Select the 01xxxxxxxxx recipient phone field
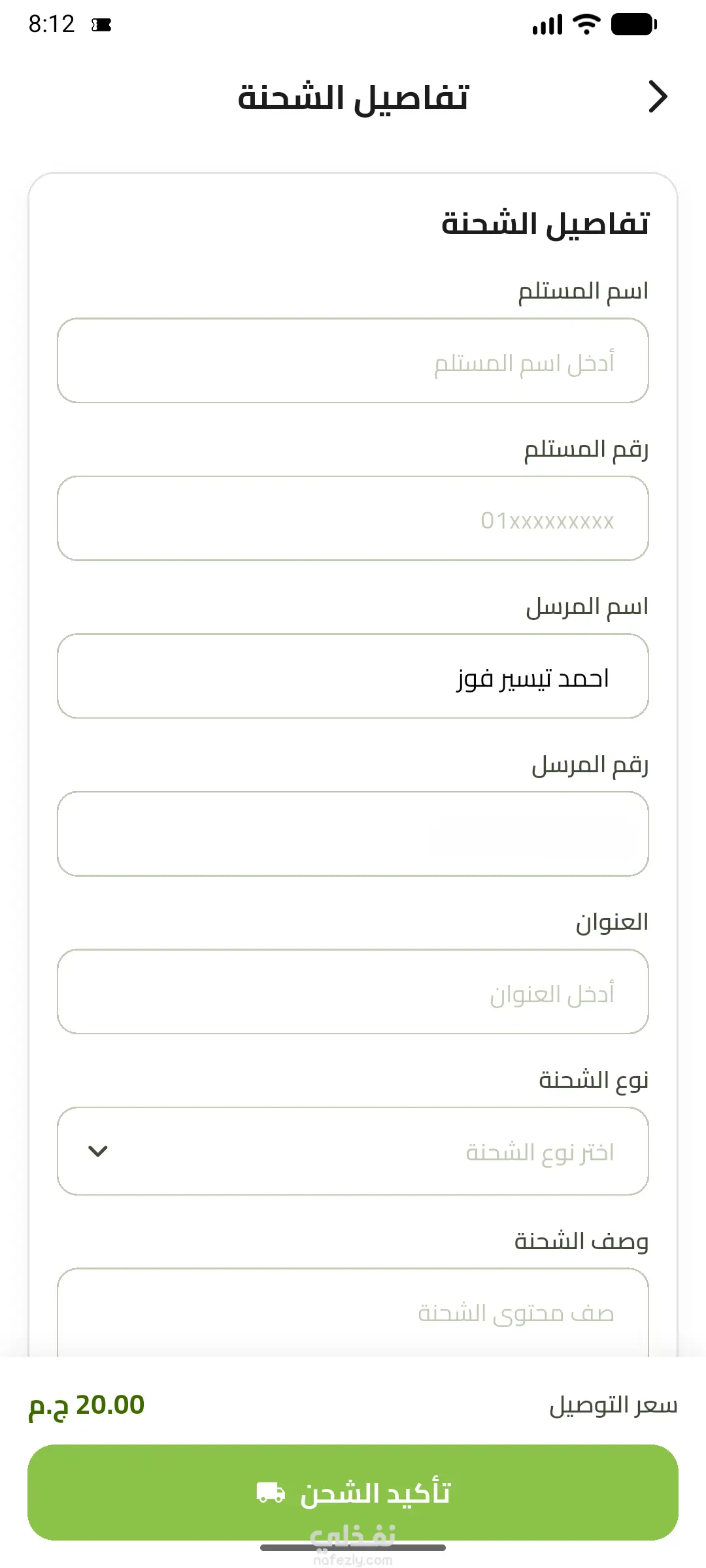706x1568 pixels. [353, 518]
